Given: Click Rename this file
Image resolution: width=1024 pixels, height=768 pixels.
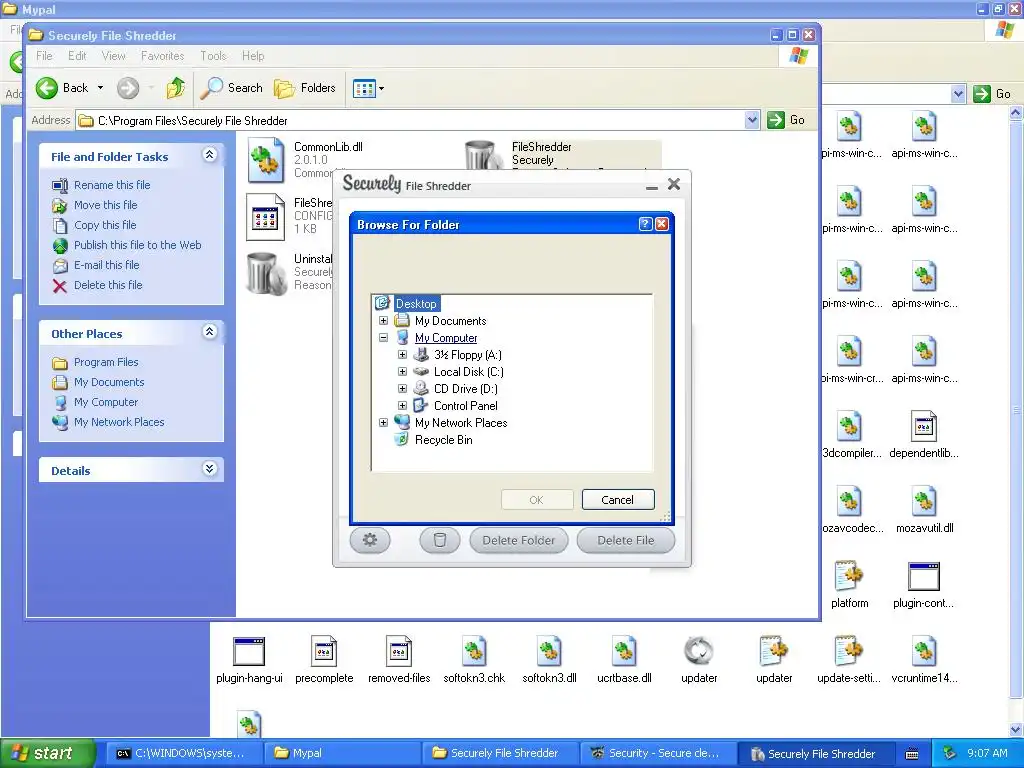Looking at the screenshot, I should 112,185.
